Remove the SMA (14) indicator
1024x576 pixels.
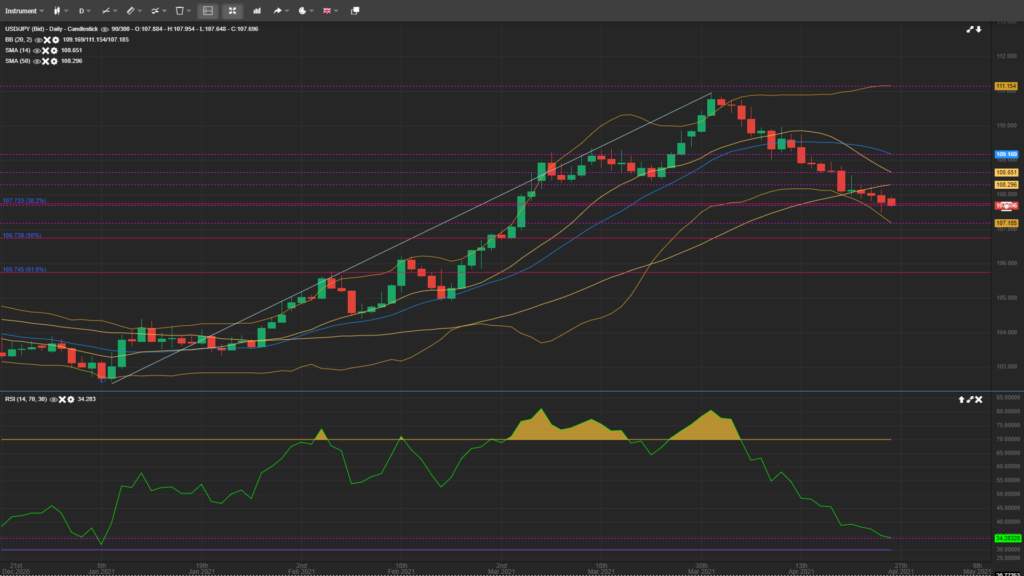point(46,50)
